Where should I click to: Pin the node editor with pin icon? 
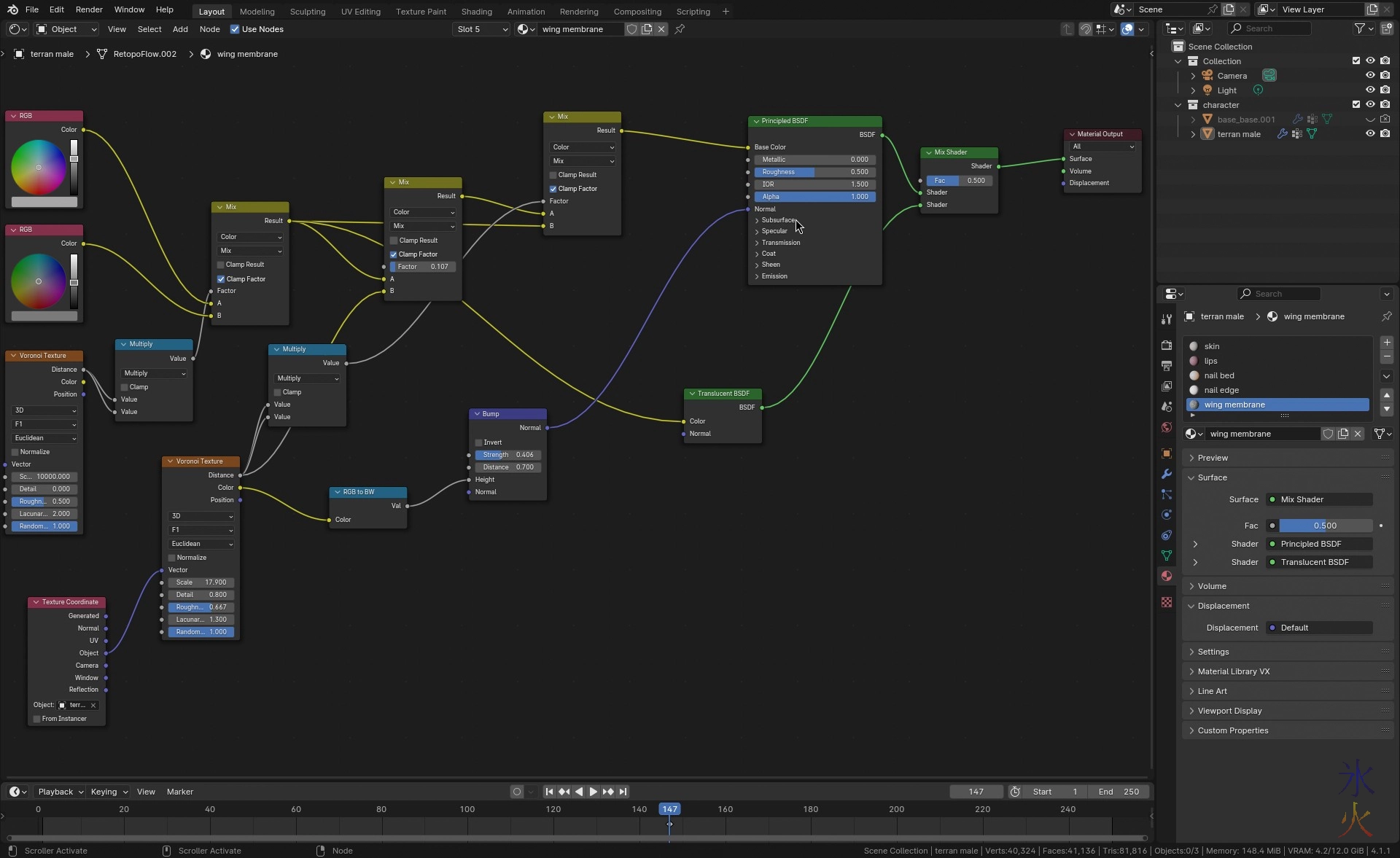[x=680, y=29]
